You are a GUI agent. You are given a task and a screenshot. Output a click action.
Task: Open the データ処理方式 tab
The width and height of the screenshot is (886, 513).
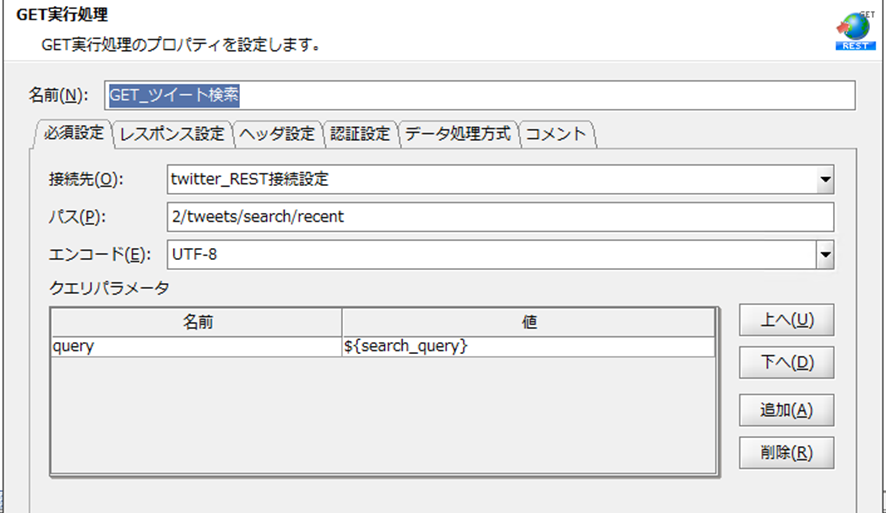458,134
